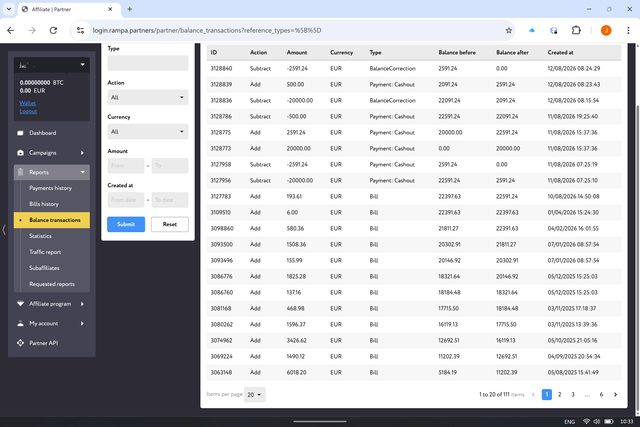Jump to page 6 of results
Image resolution: width=640 pixels, height=427 pixels.
(x=601, y=394)
